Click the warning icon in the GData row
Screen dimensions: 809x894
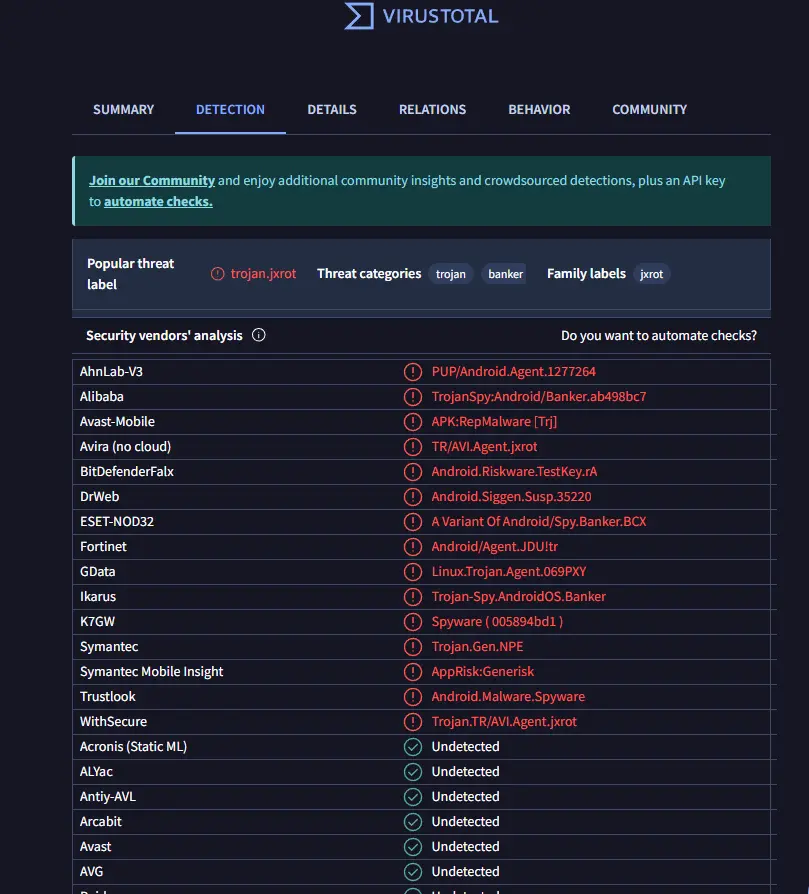point(413,572)
